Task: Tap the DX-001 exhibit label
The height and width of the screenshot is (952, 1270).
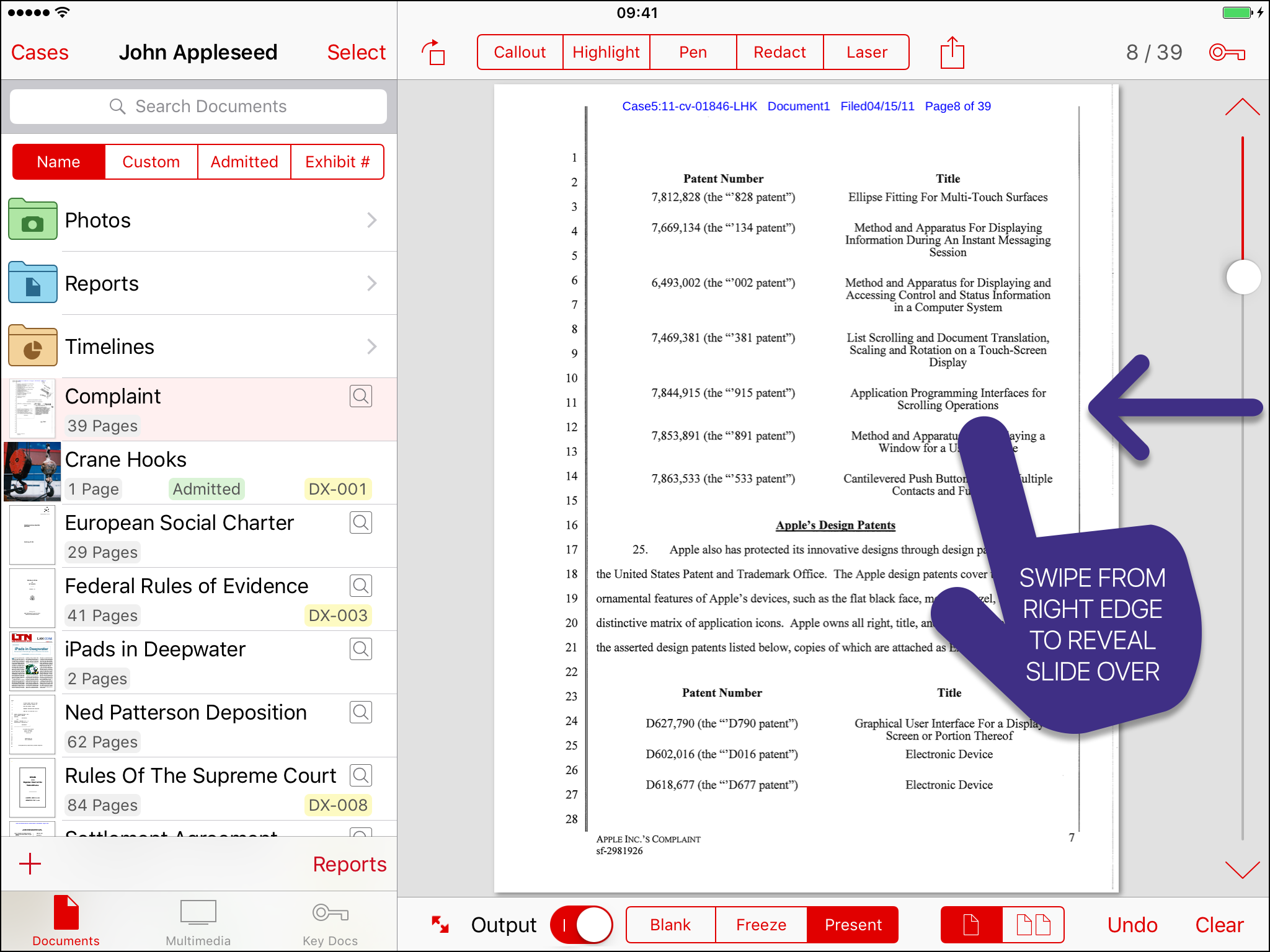Action: click(x=338, y=489)
